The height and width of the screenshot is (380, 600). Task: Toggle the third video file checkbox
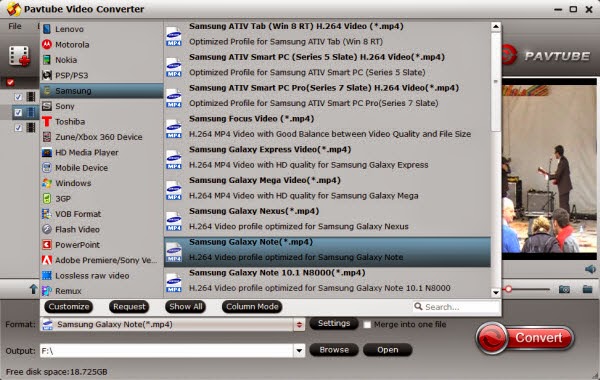(18, 128)
